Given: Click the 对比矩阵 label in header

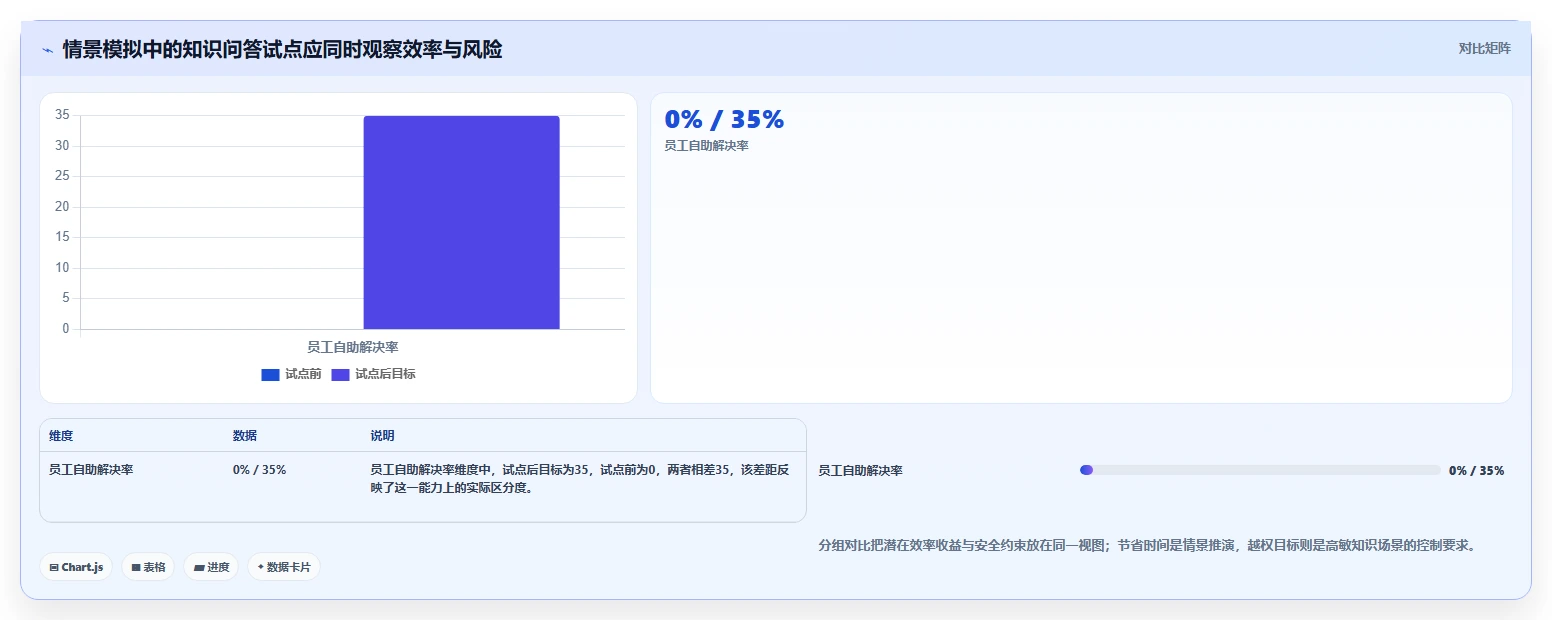Looking at the screenshot, I should click(1484, 48).
